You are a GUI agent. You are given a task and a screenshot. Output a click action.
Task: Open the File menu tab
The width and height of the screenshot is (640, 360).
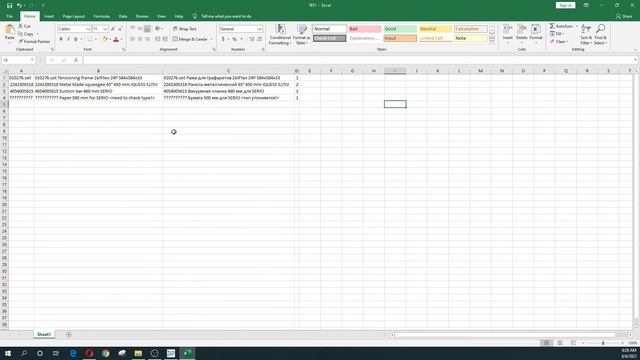point(9,16)
